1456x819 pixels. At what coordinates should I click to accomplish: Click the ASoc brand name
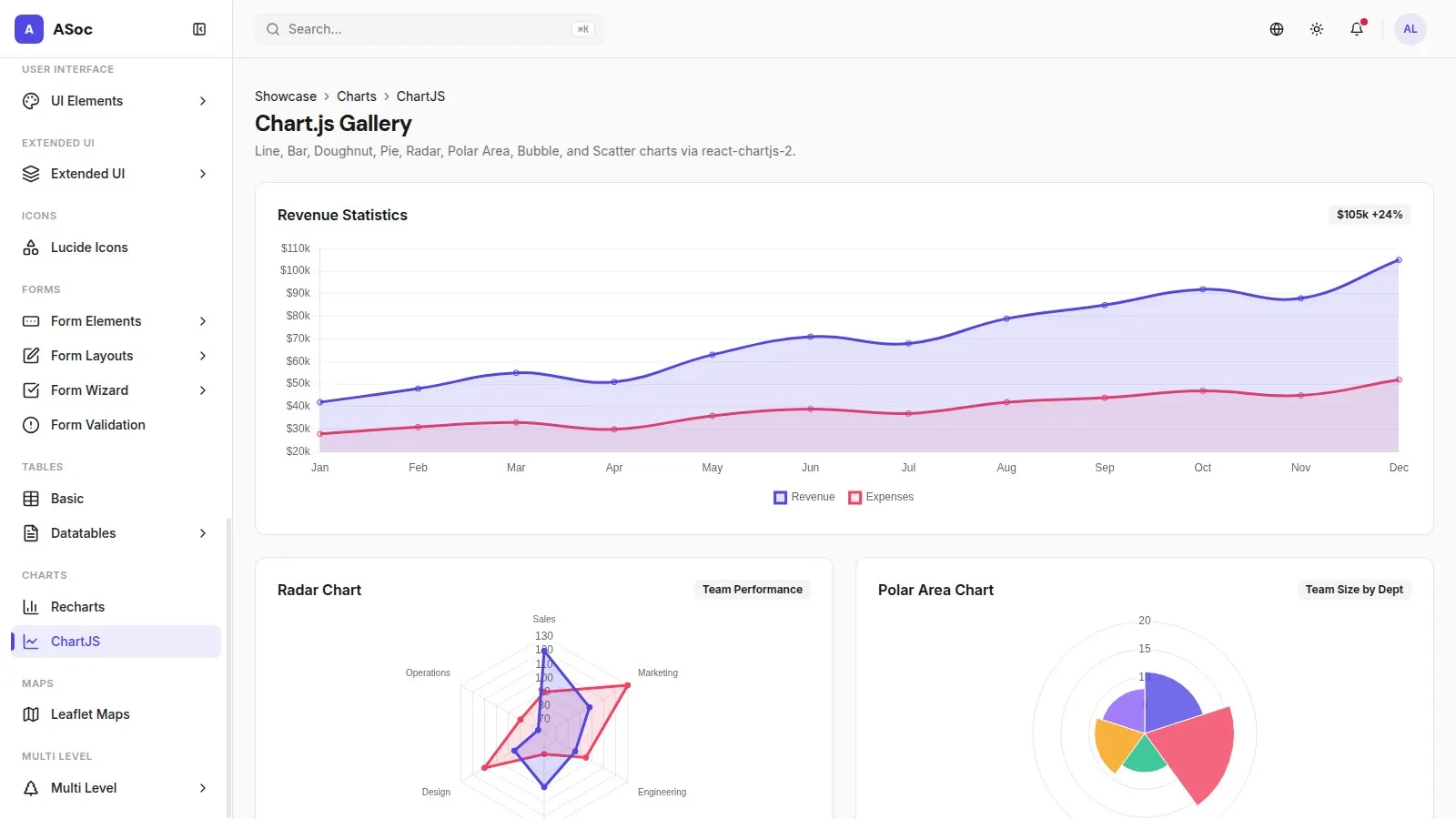pos(73,29)
